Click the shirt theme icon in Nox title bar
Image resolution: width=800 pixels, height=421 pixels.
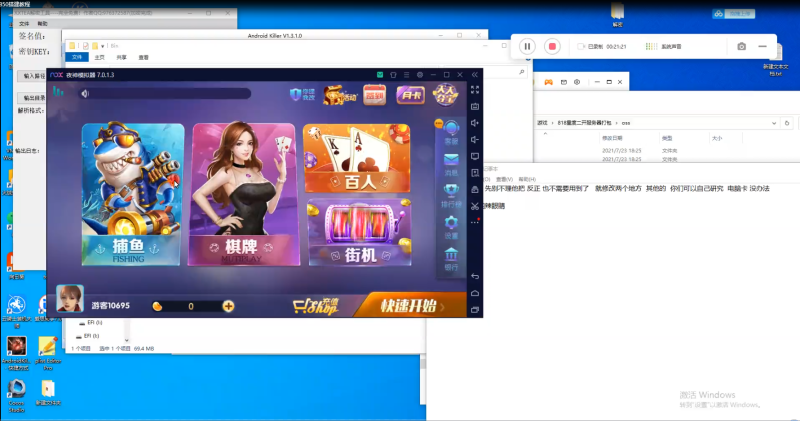(393, 75)
